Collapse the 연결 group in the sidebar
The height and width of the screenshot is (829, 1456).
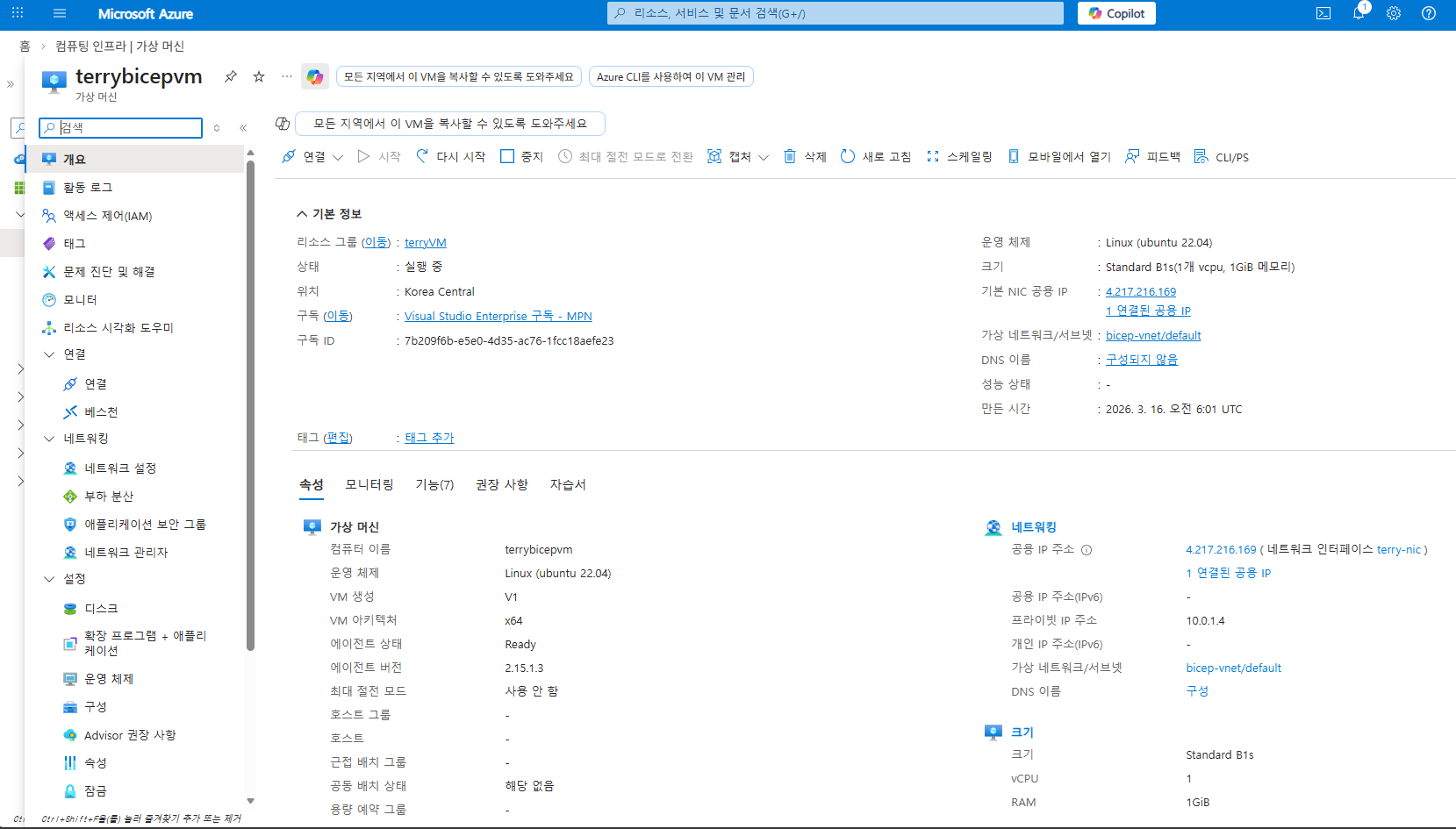(49, 354)
